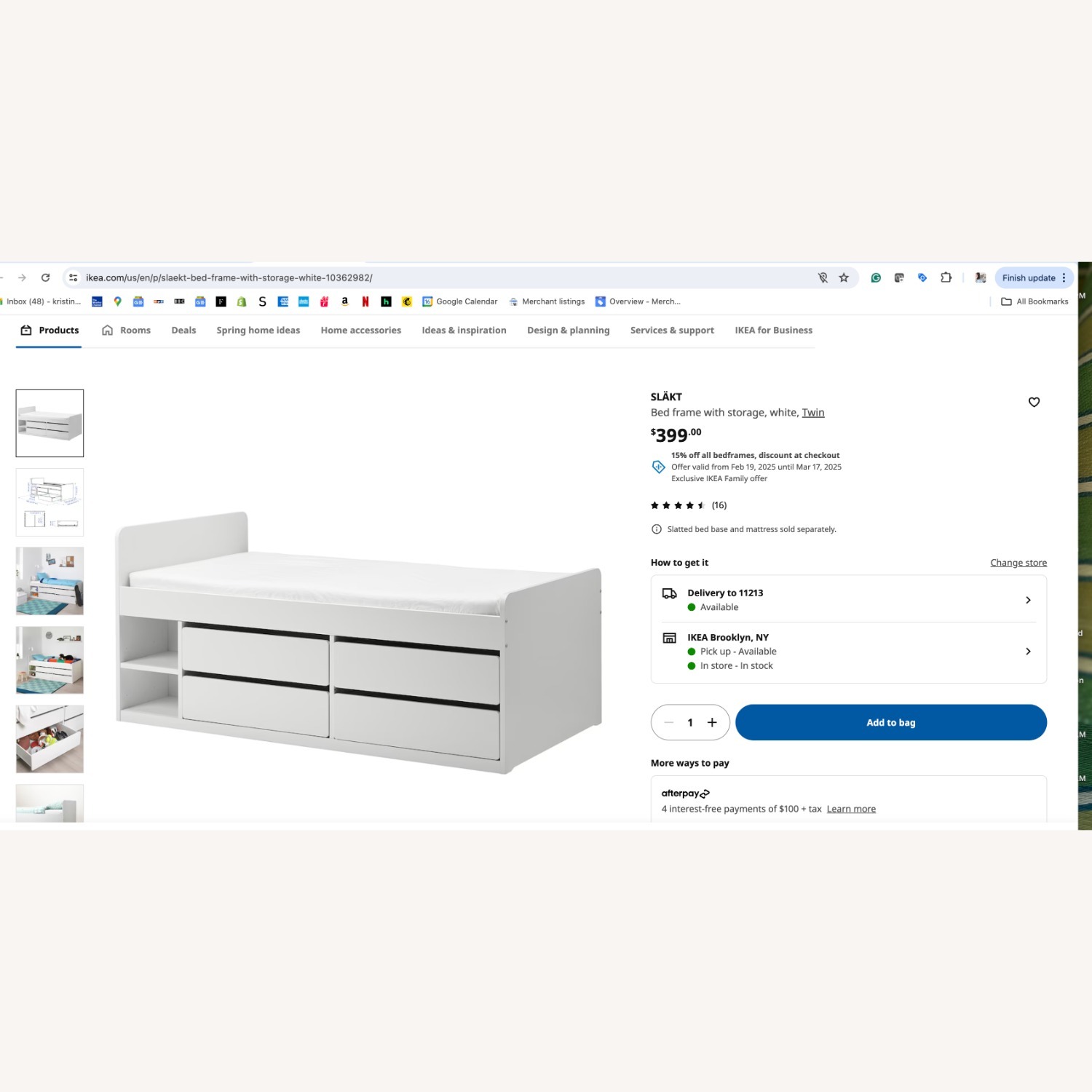Click the browser Extensions puzzle icon
This screenshot has width=1092, height=1092.
(946, 277)
